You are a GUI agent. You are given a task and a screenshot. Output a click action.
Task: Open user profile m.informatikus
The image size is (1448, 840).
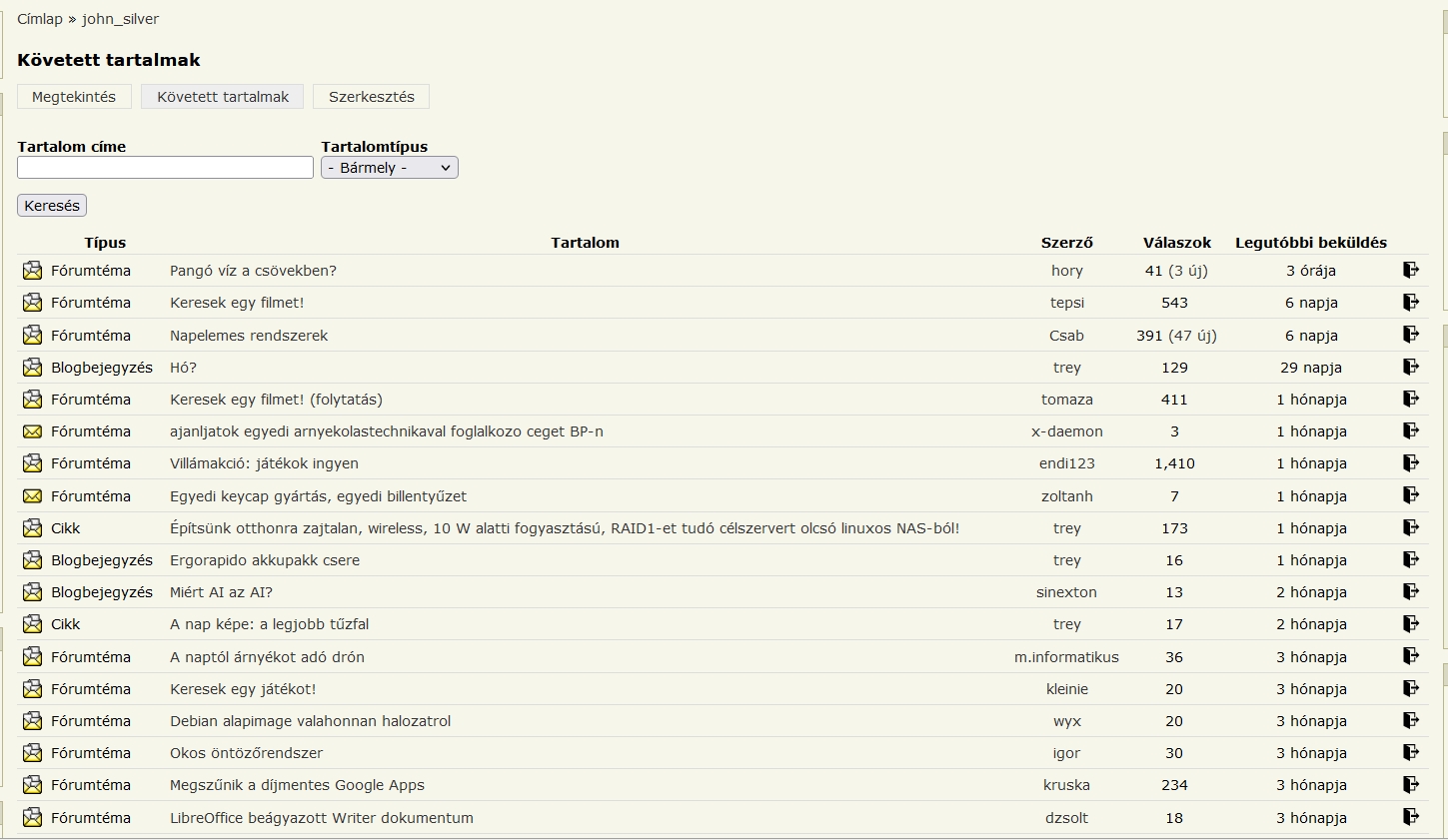(x=1066, y=656)
